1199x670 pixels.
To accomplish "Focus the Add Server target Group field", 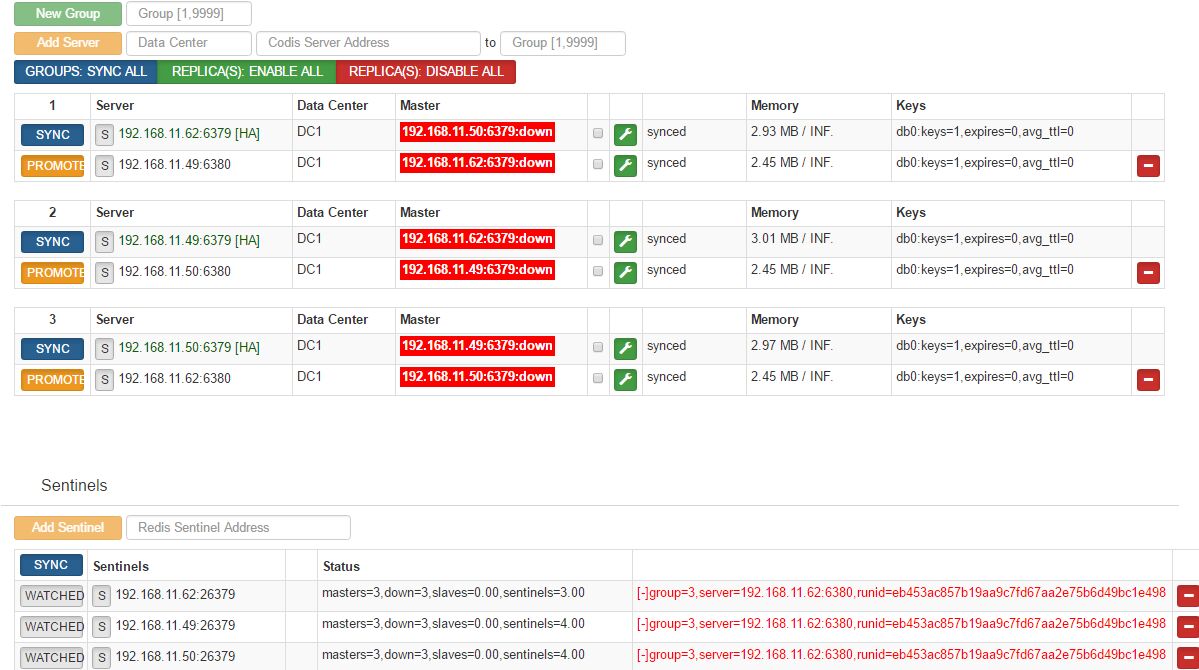I will point(563,43).
